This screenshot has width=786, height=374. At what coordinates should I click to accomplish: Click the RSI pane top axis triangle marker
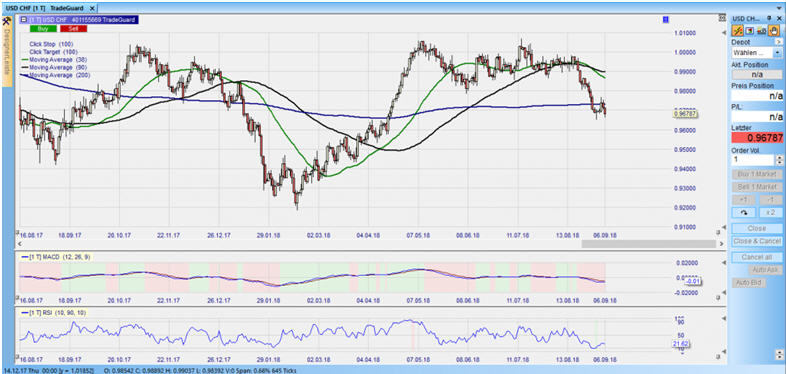coord(723,318)
